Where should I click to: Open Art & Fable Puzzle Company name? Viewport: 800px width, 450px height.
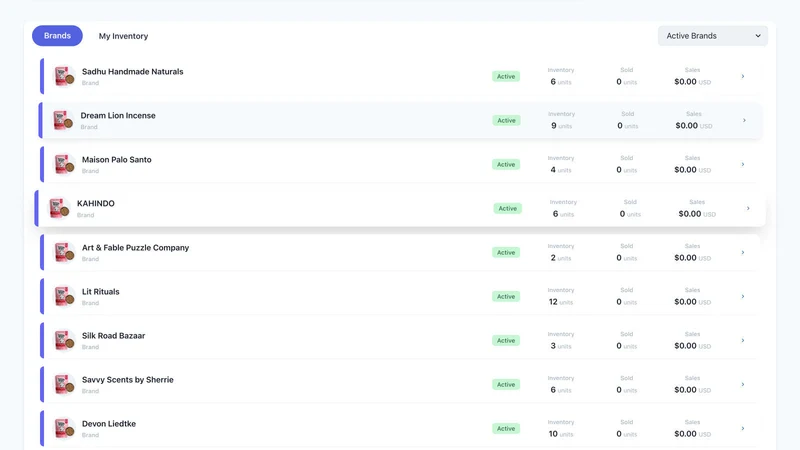[x=135, y=247]
